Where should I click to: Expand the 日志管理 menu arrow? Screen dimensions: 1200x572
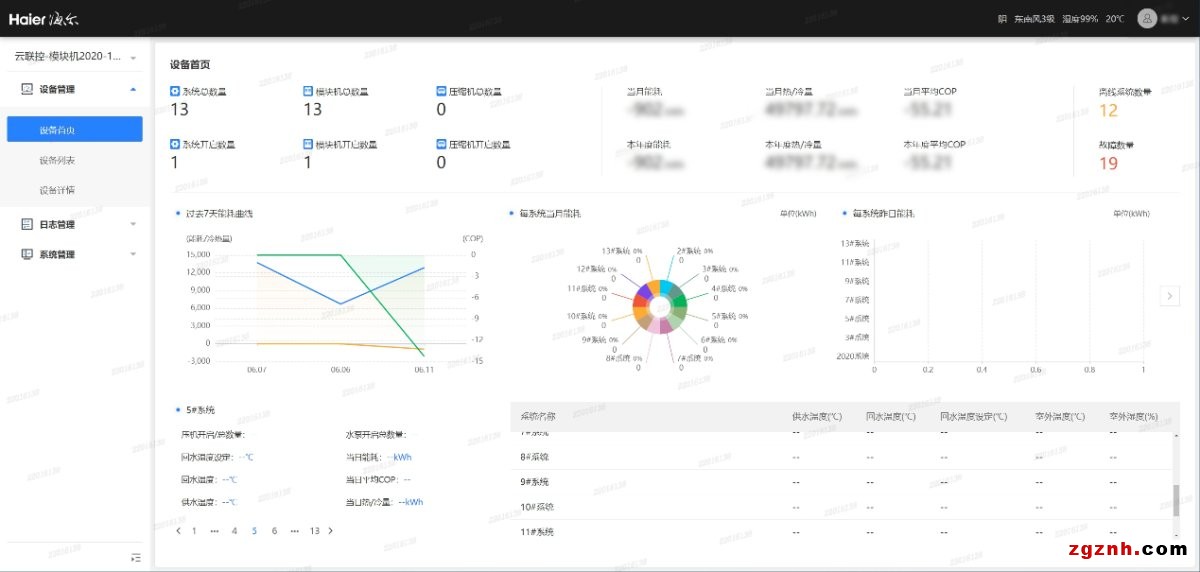[133, 224]
